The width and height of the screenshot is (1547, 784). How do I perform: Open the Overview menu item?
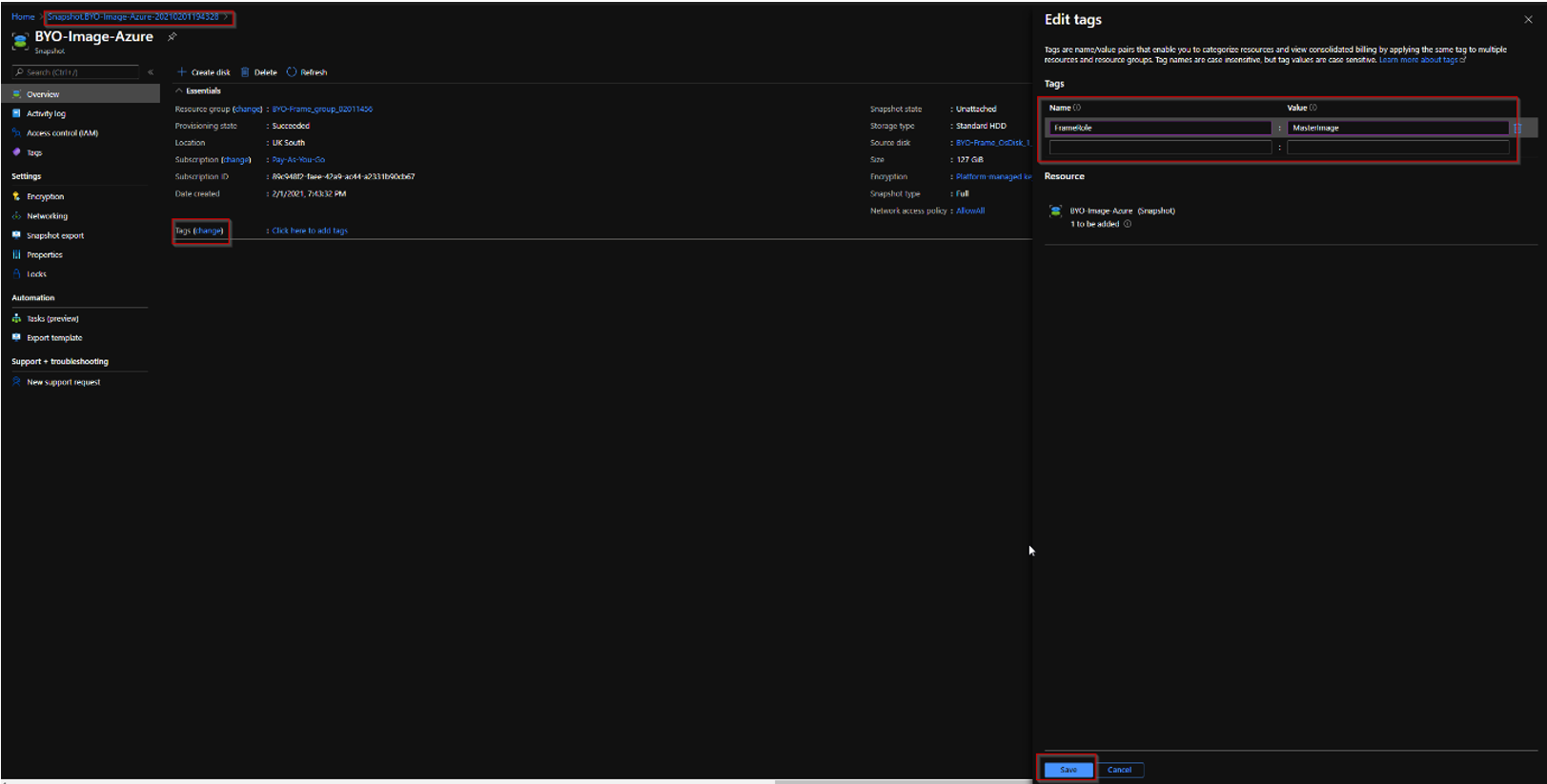point(81,94)
